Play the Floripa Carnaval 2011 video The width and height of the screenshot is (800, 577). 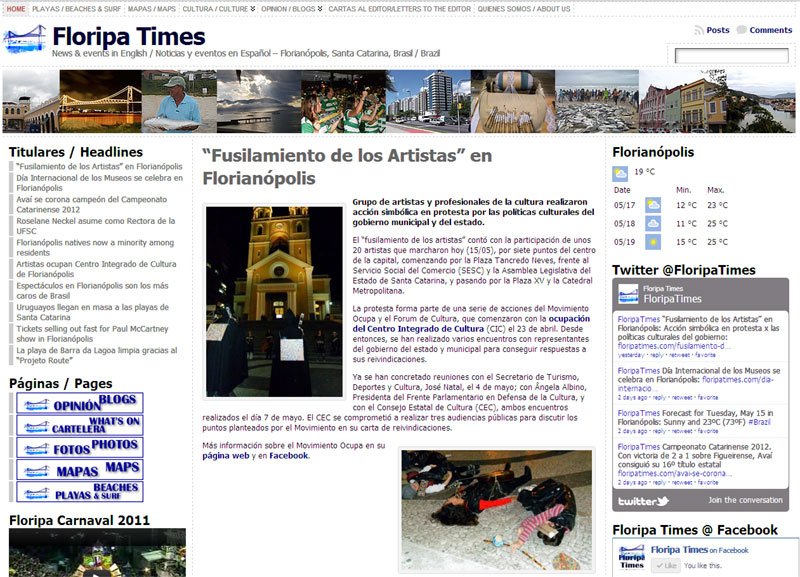pyautogui.click(x=97, y=553)
